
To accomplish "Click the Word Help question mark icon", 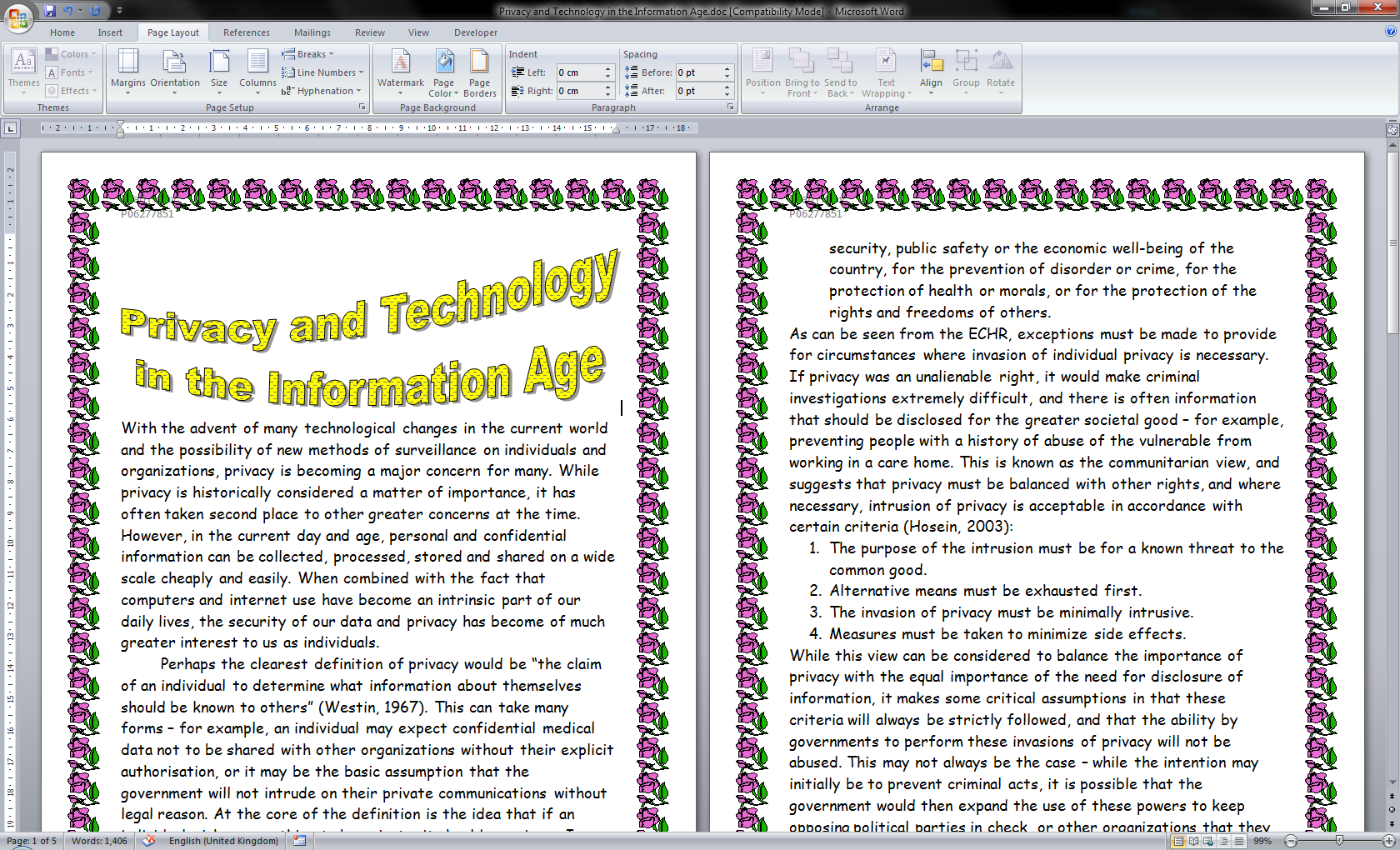I will click(x=1390, y=32).
